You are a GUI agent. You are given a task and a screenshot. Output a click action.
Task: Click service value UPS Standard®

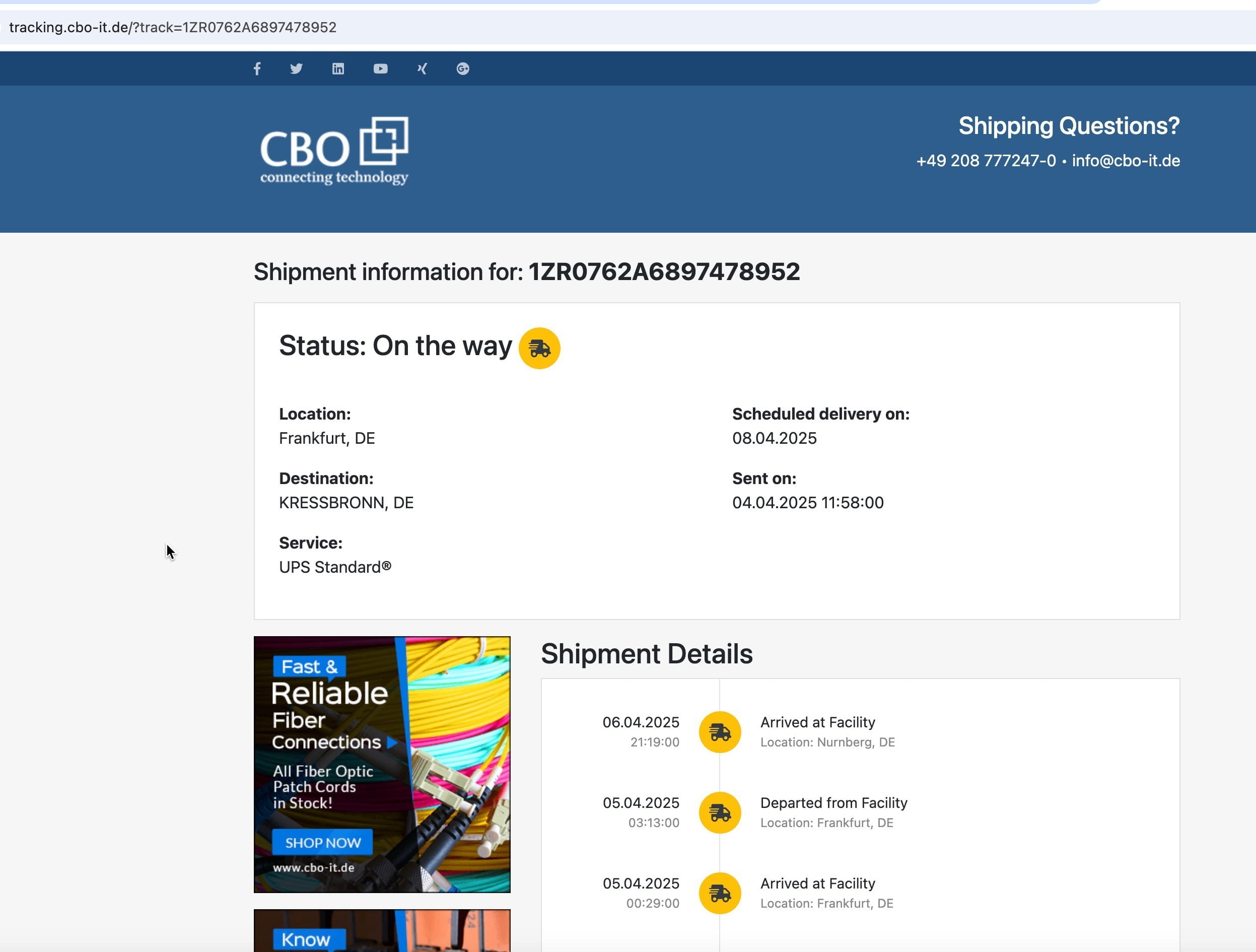coord(335,567)
